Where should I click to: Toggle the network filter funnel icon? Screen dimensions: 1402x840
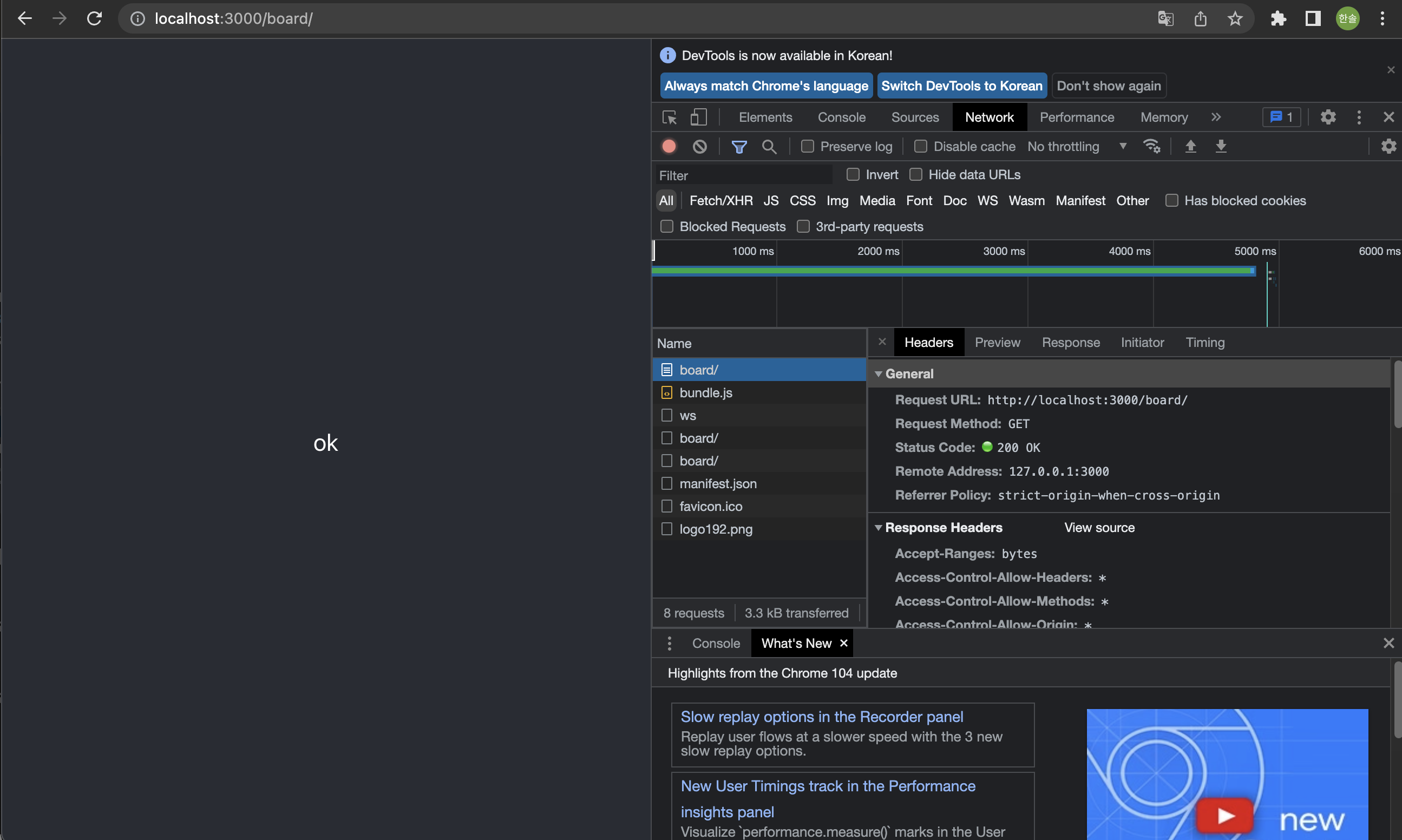click(739, 147)
